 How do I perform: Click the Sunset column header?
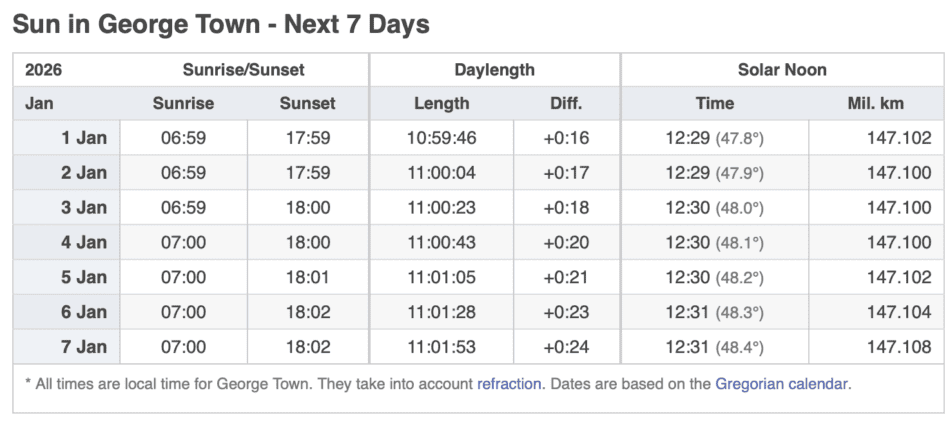pos(308,103)
